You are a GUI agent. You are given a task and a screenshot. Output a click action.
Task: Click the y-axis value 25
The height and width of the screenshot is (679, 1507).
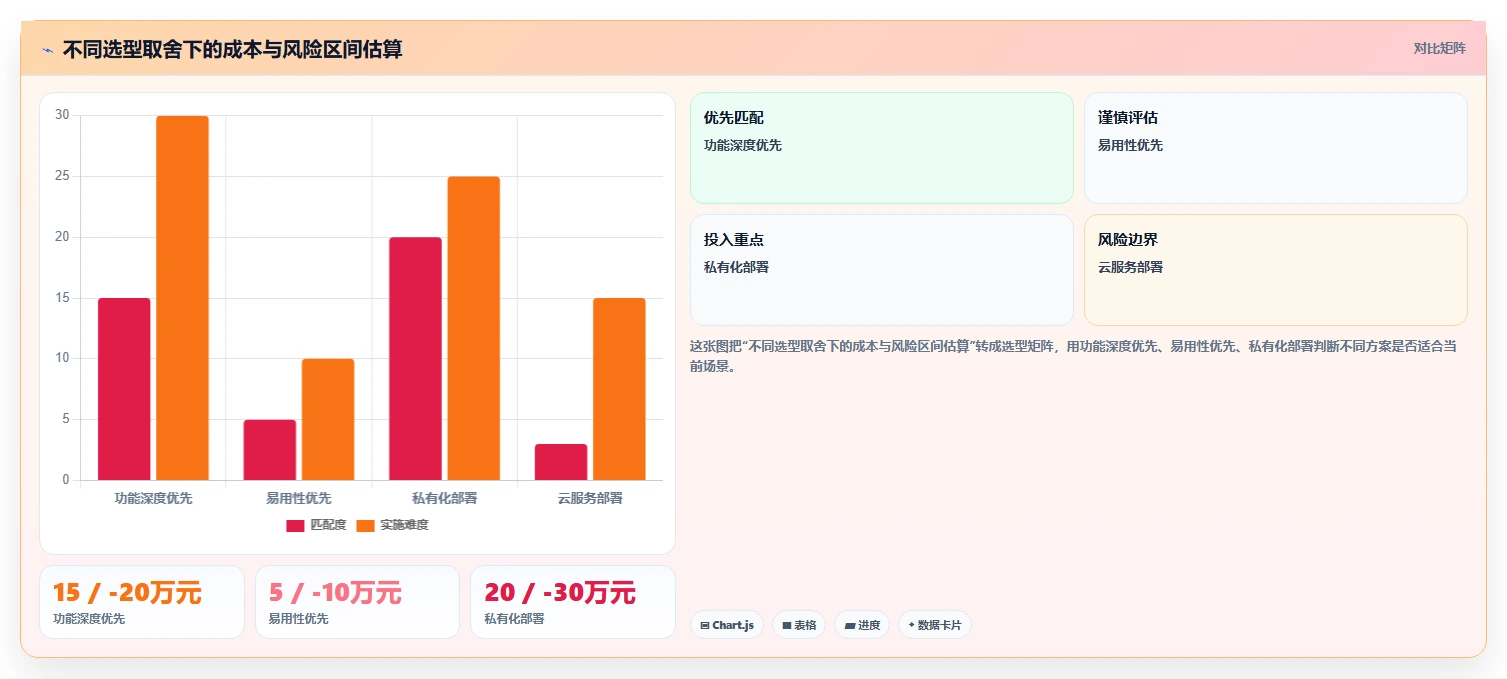click(x=62, y=176)
